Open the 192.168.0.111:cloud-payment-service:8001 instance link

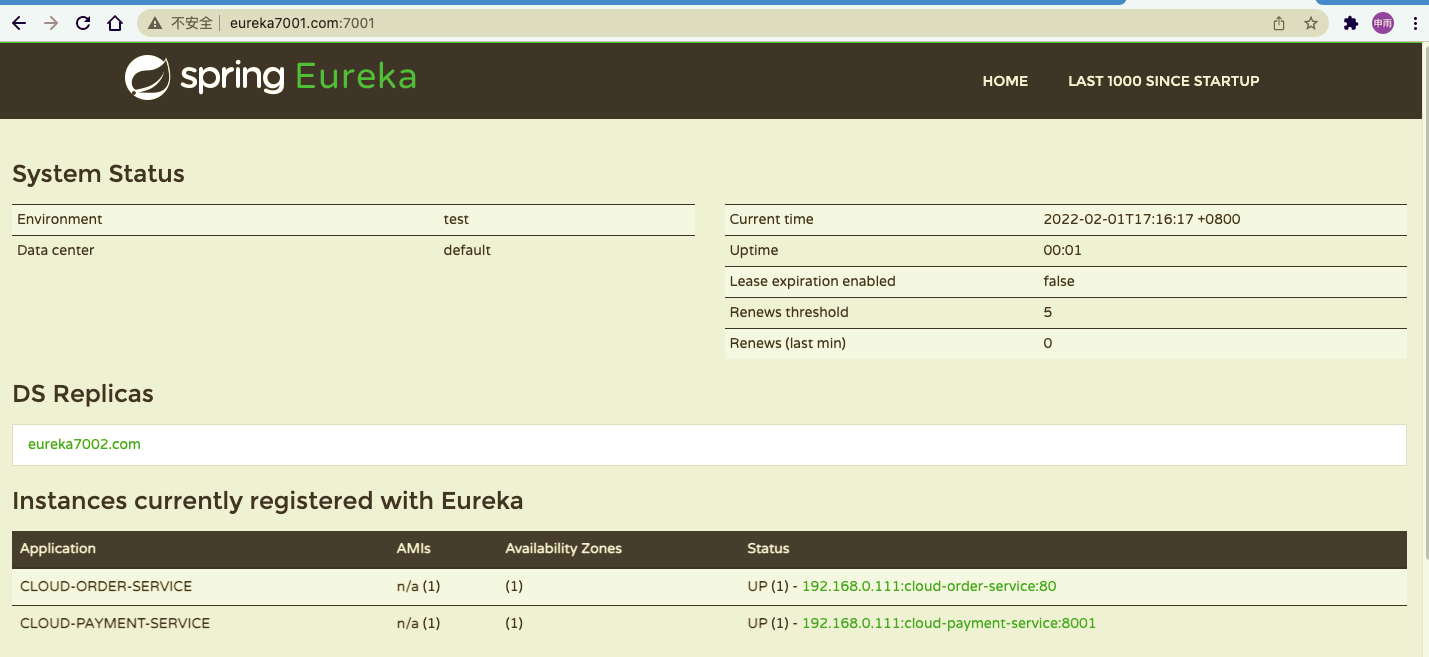[949, 623]
